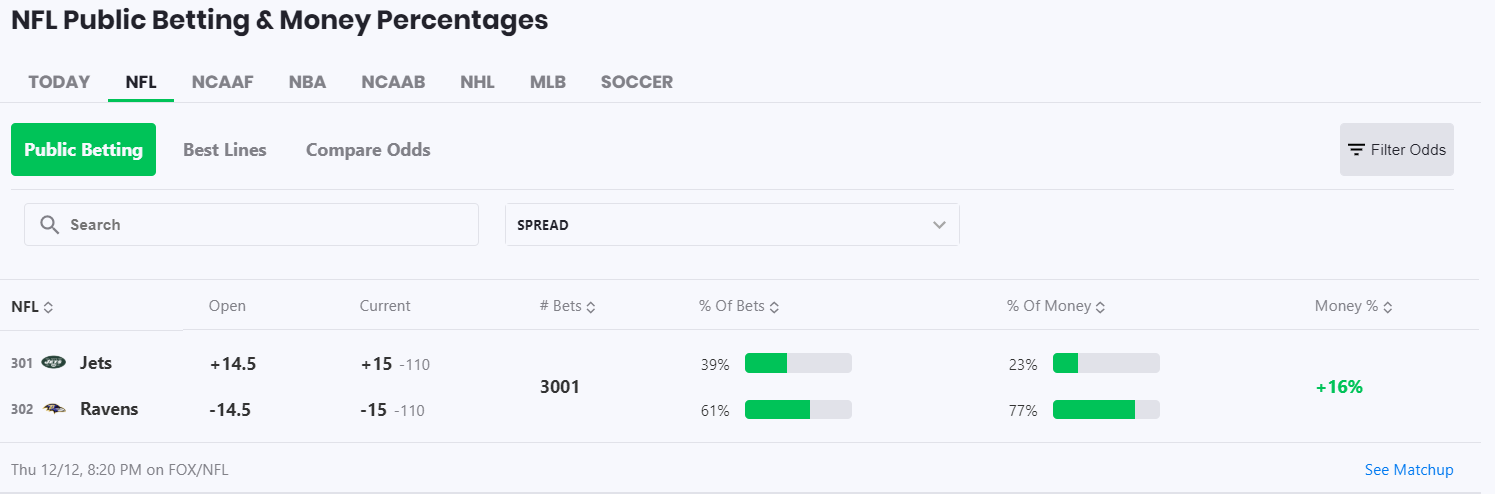
Task: Sort by number of bets arrows
Action: coord(591,307)
